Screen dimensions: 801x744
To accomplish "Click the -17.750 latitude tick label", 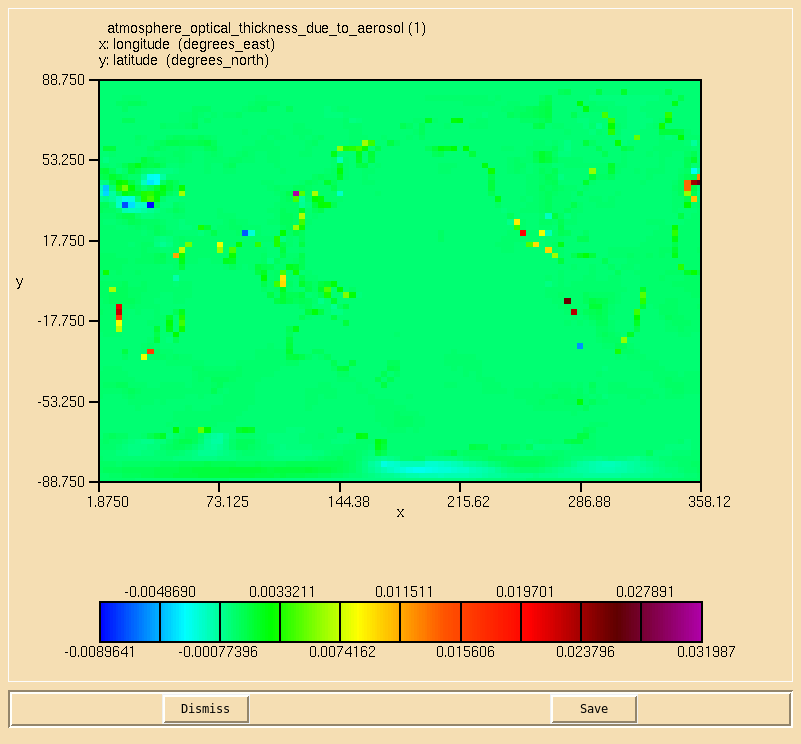I will point(61,321).
